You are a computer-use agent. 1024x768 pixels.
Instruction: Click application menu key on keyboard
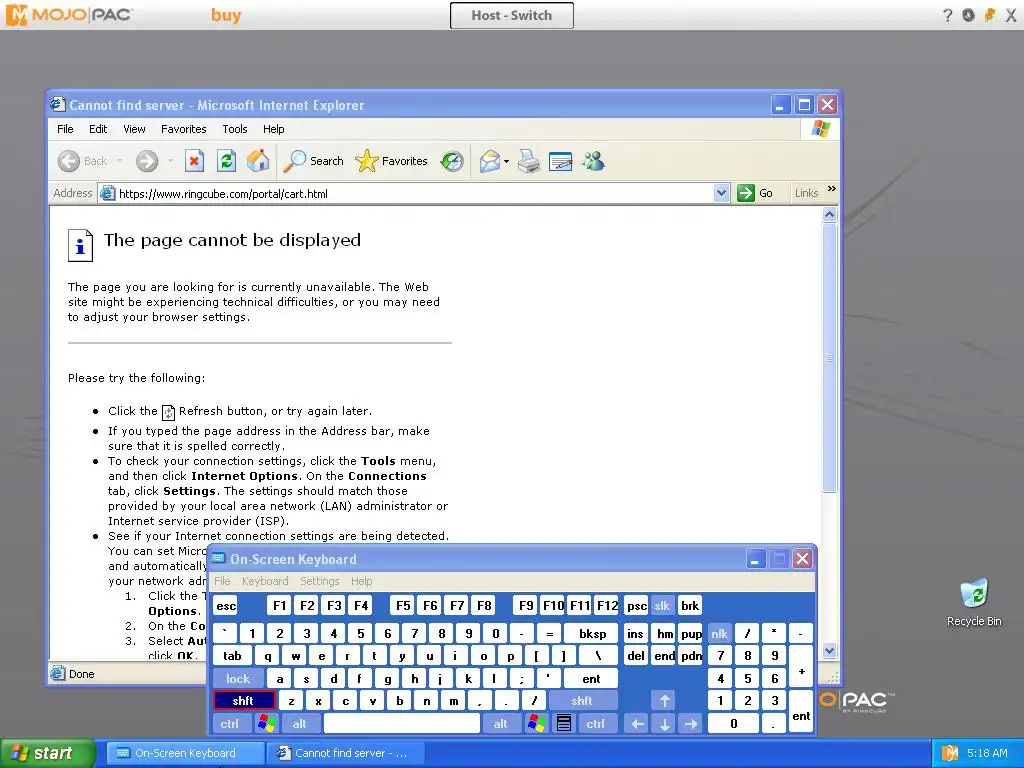[564, 724]
